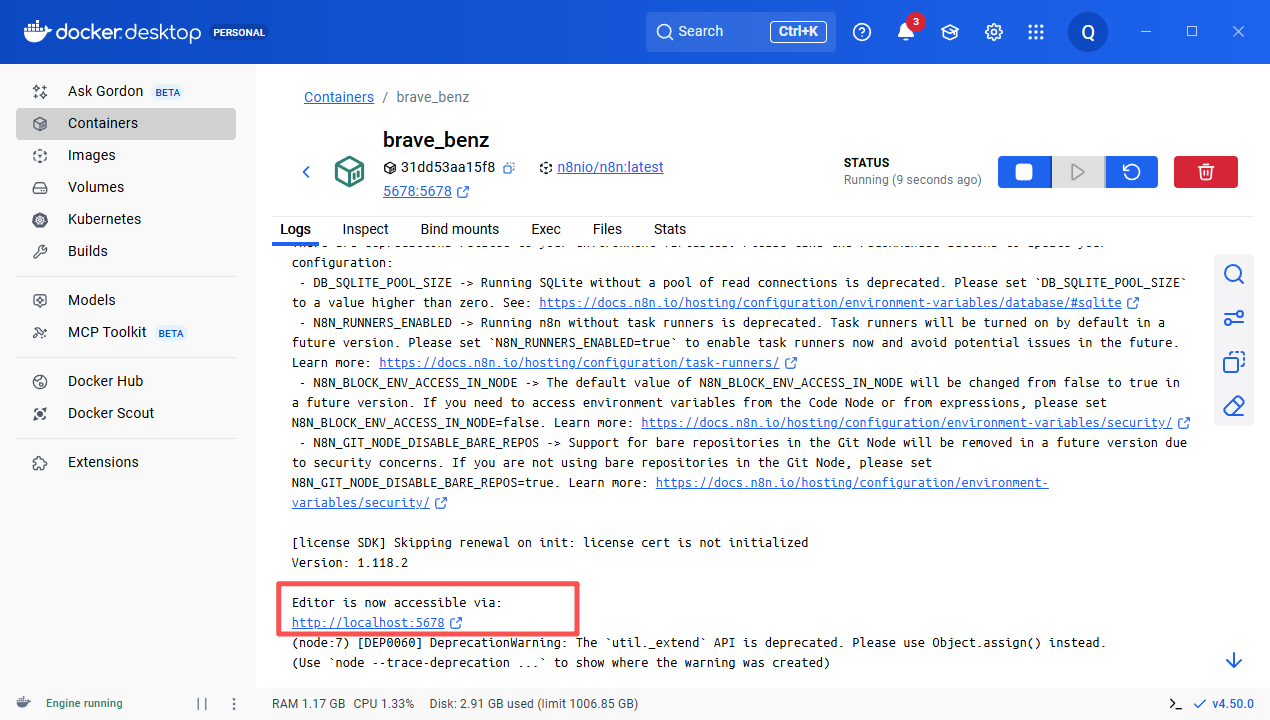Clear logs with eraser icon
This screenshot has width=1270, height=720.
pos(1234,406)
